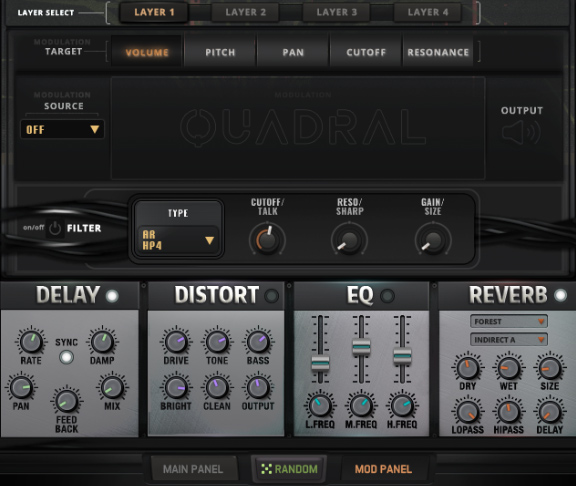Switch to Layer 3

336,12
